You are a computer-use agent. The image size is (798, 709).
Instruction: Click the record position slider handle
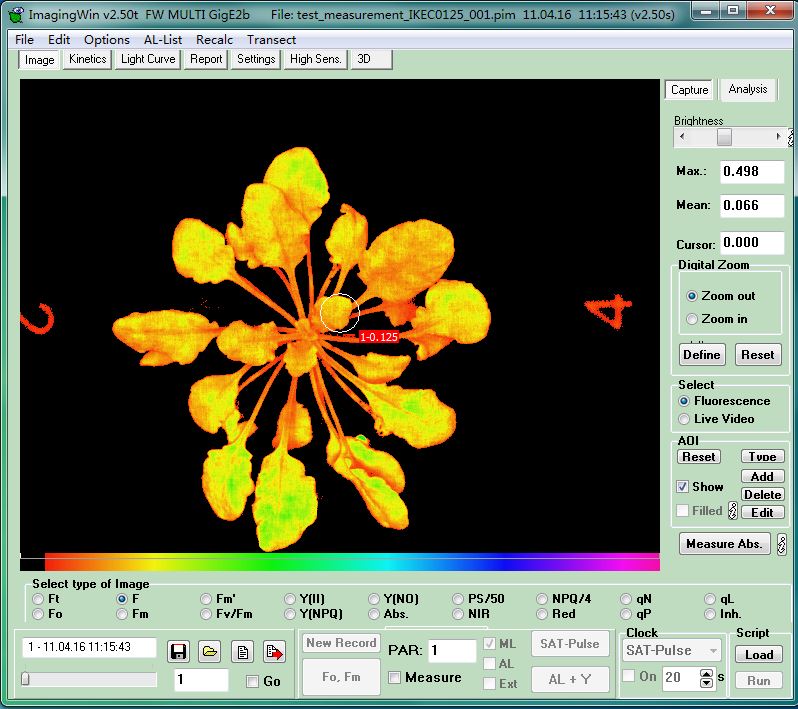(25, 679)
